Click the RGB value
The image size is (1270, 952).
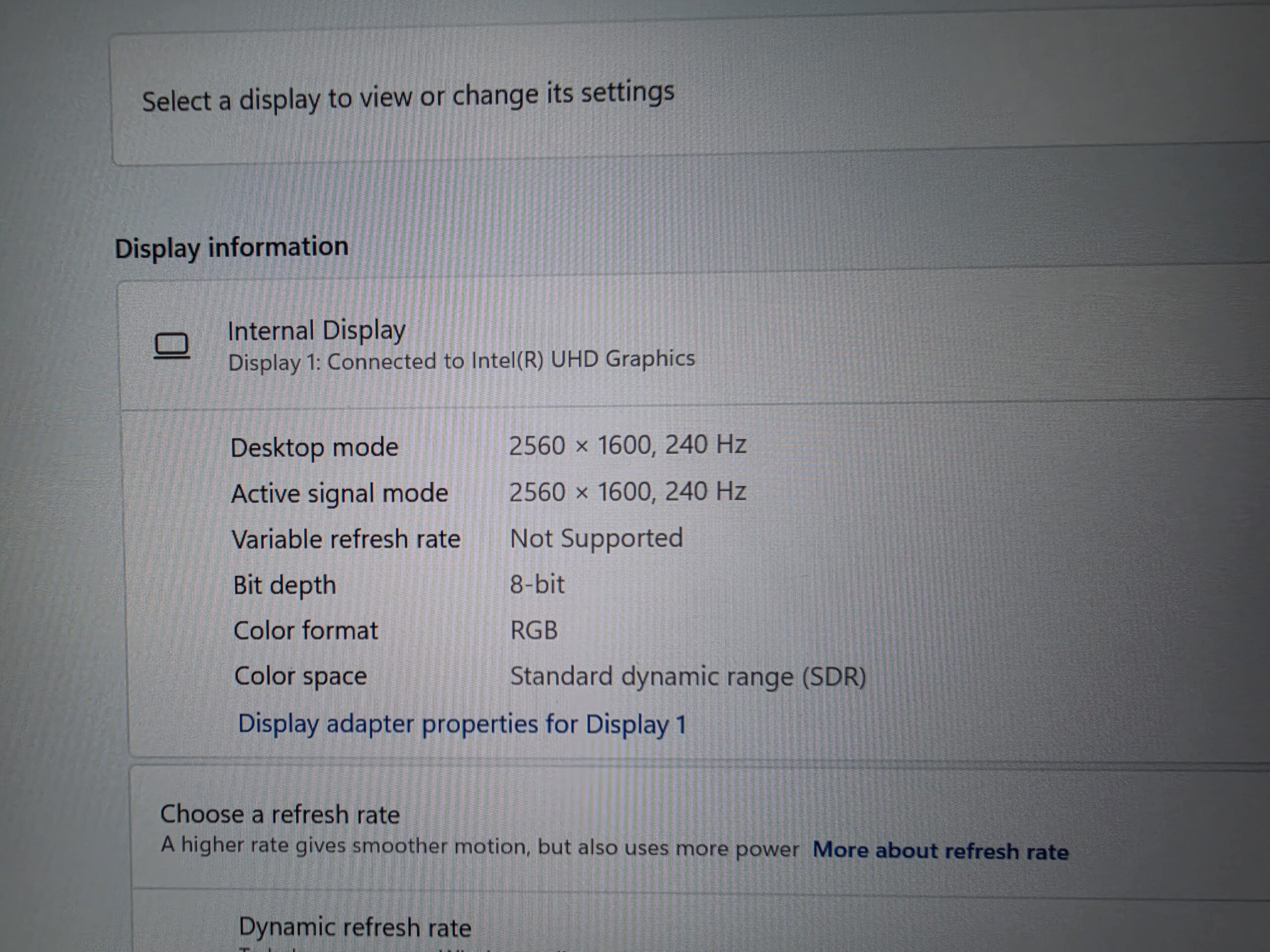coord(534,631)
